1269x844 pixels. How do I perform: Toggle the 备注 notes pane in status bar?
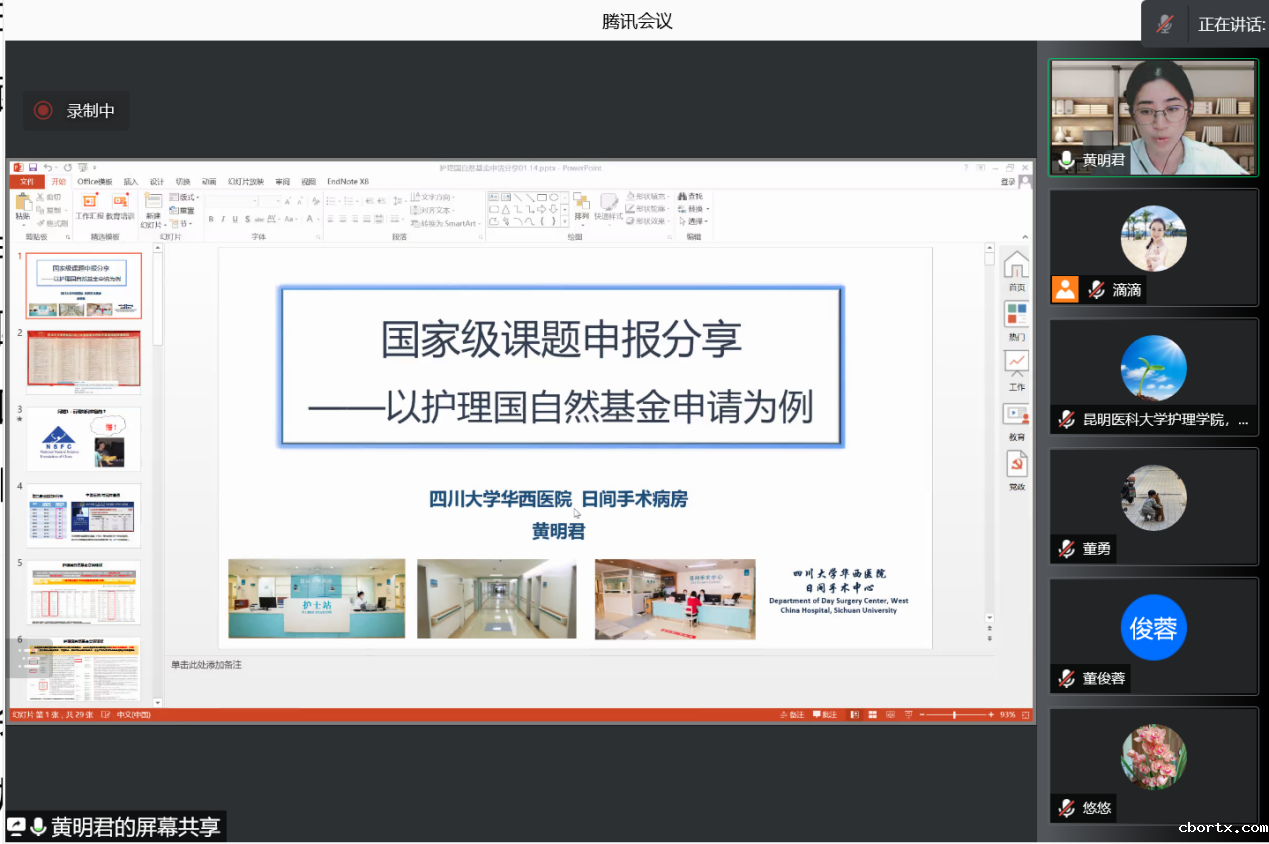click(791, 715)
